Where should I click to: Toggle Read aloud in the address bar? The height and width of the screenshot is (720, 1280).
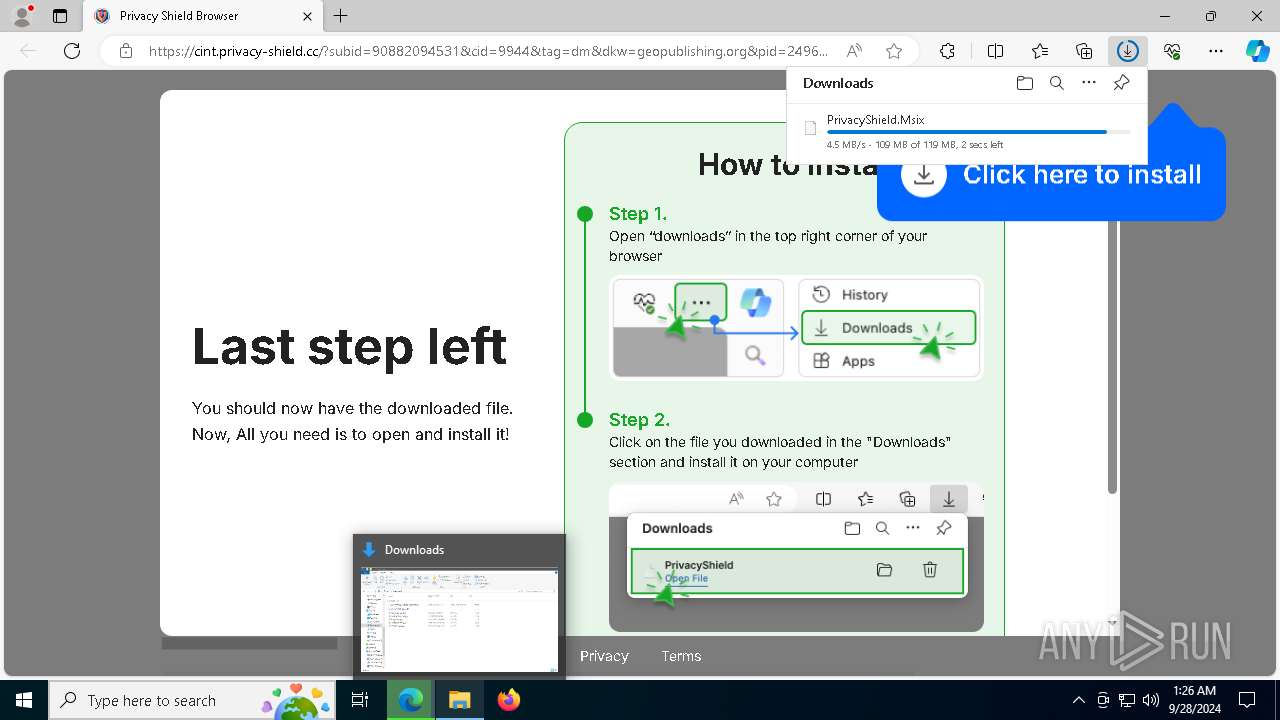pyautogui.click(x=854, y=51)
